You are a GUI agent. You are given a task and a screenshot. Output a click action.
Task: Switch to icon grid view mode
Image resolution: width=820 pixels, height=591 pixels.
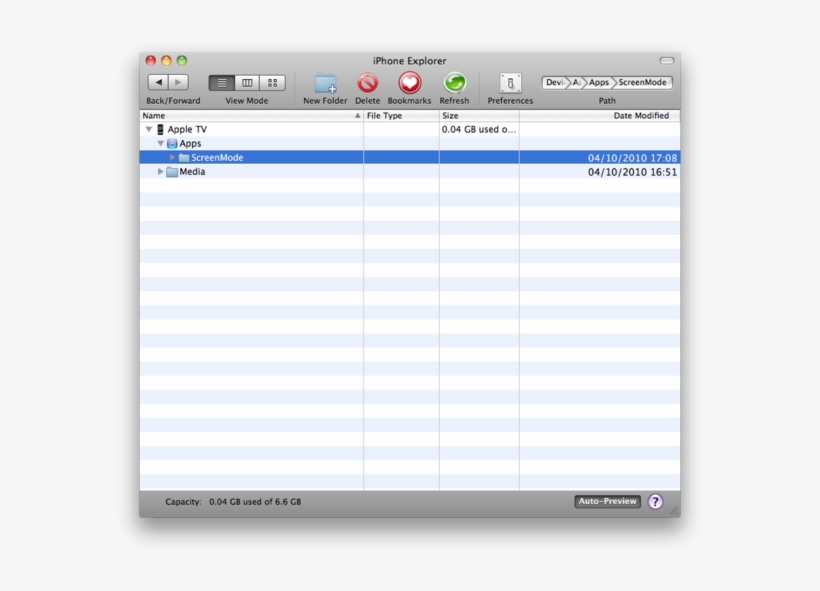tap(272, 83)
